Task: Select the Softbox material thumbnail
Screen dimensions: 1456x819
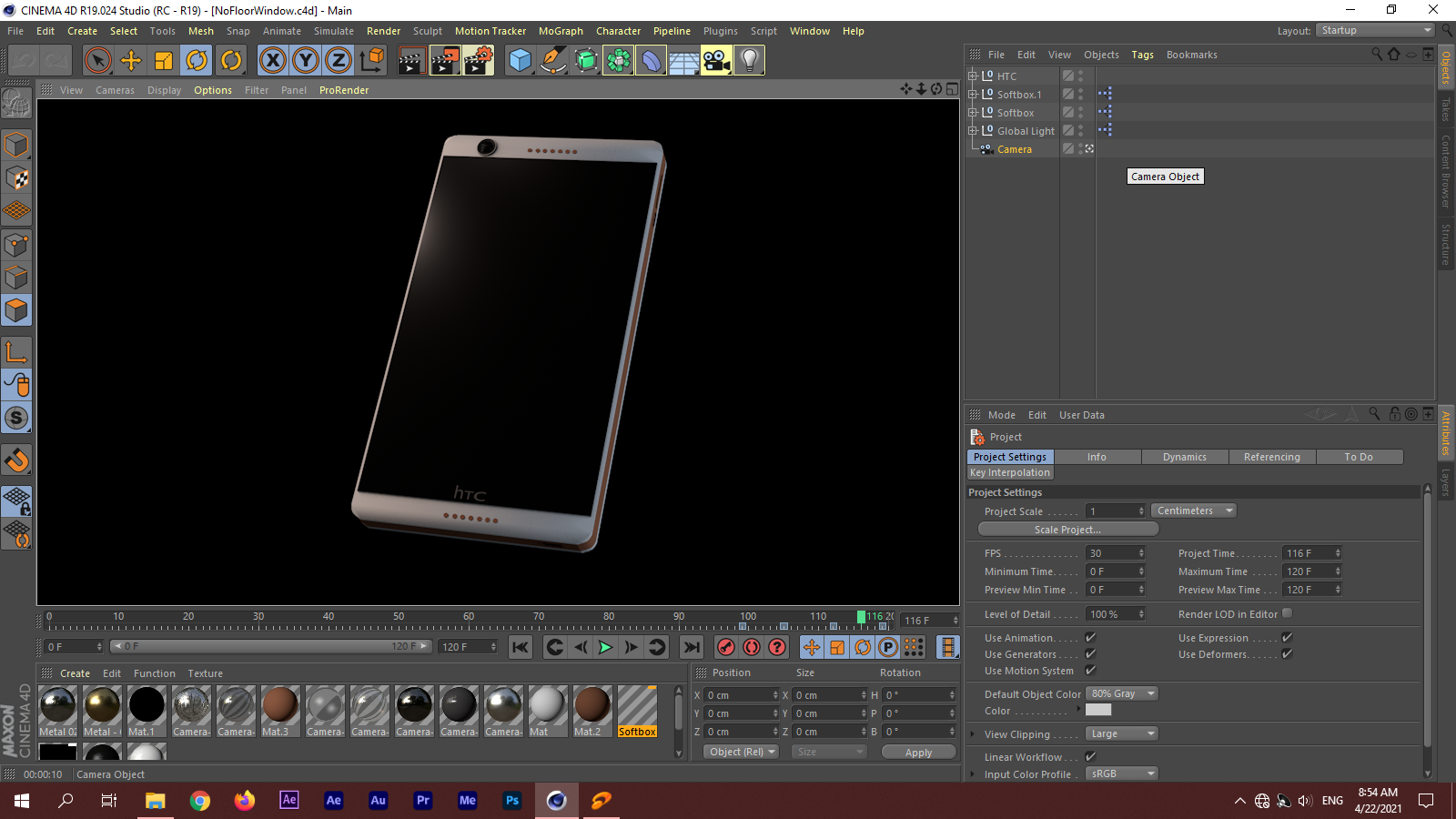Action: (637, 711)
